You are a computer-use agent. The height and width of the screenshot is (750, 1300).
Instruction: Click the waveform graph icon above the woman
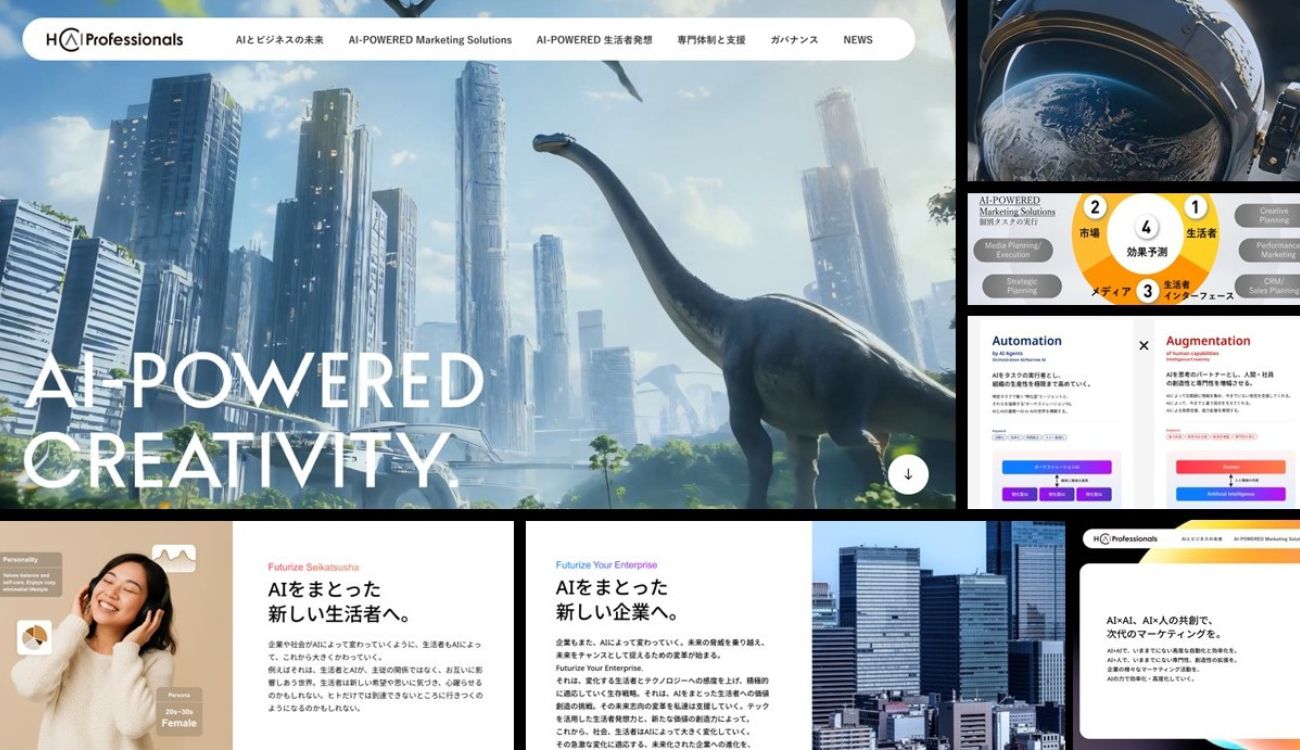click(x=174, y=558)
